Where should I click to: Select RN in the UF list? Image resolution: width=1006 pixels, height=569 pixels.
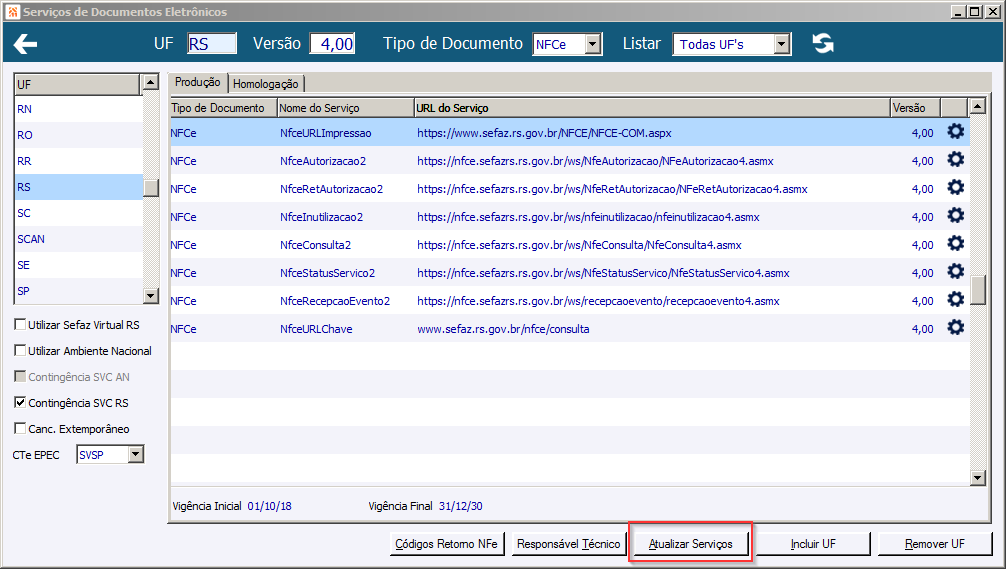78,109
